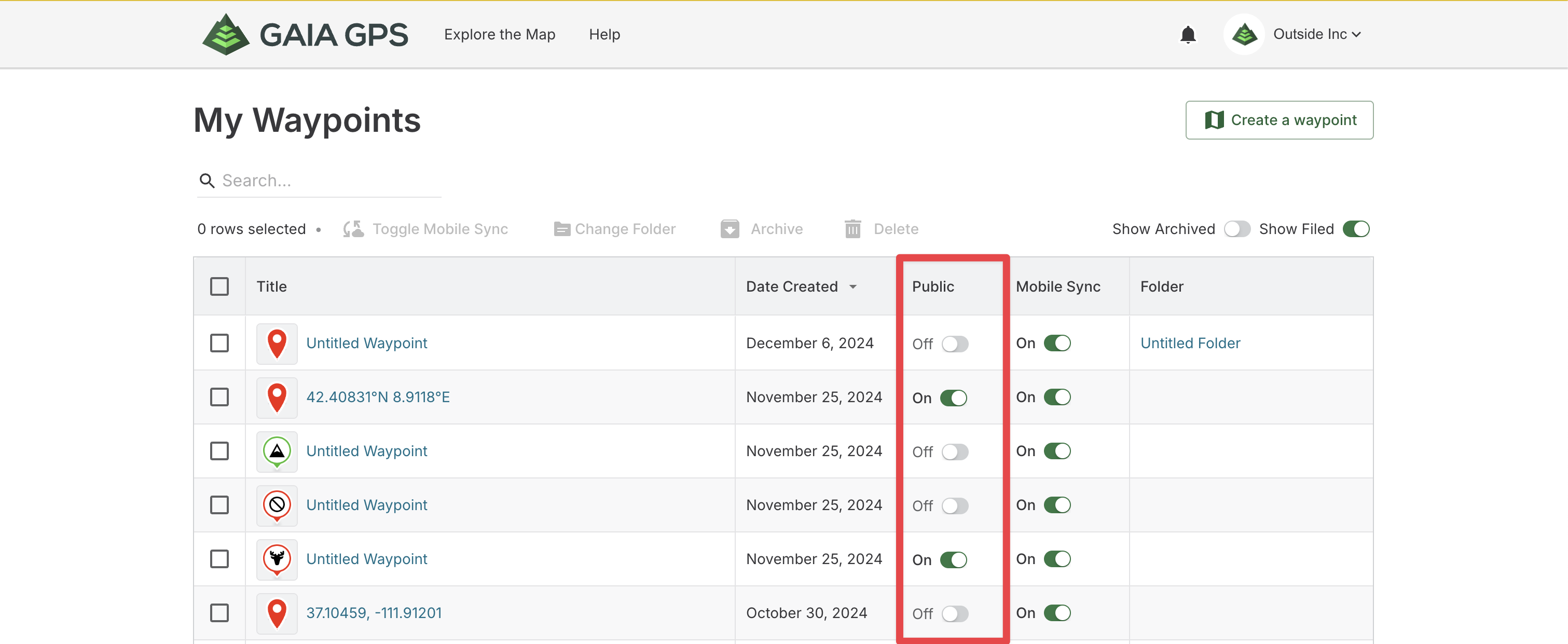Click the Toggle Mobile Sync icon
This screenshot has height=644, width=1568.
tap(354, 229)
